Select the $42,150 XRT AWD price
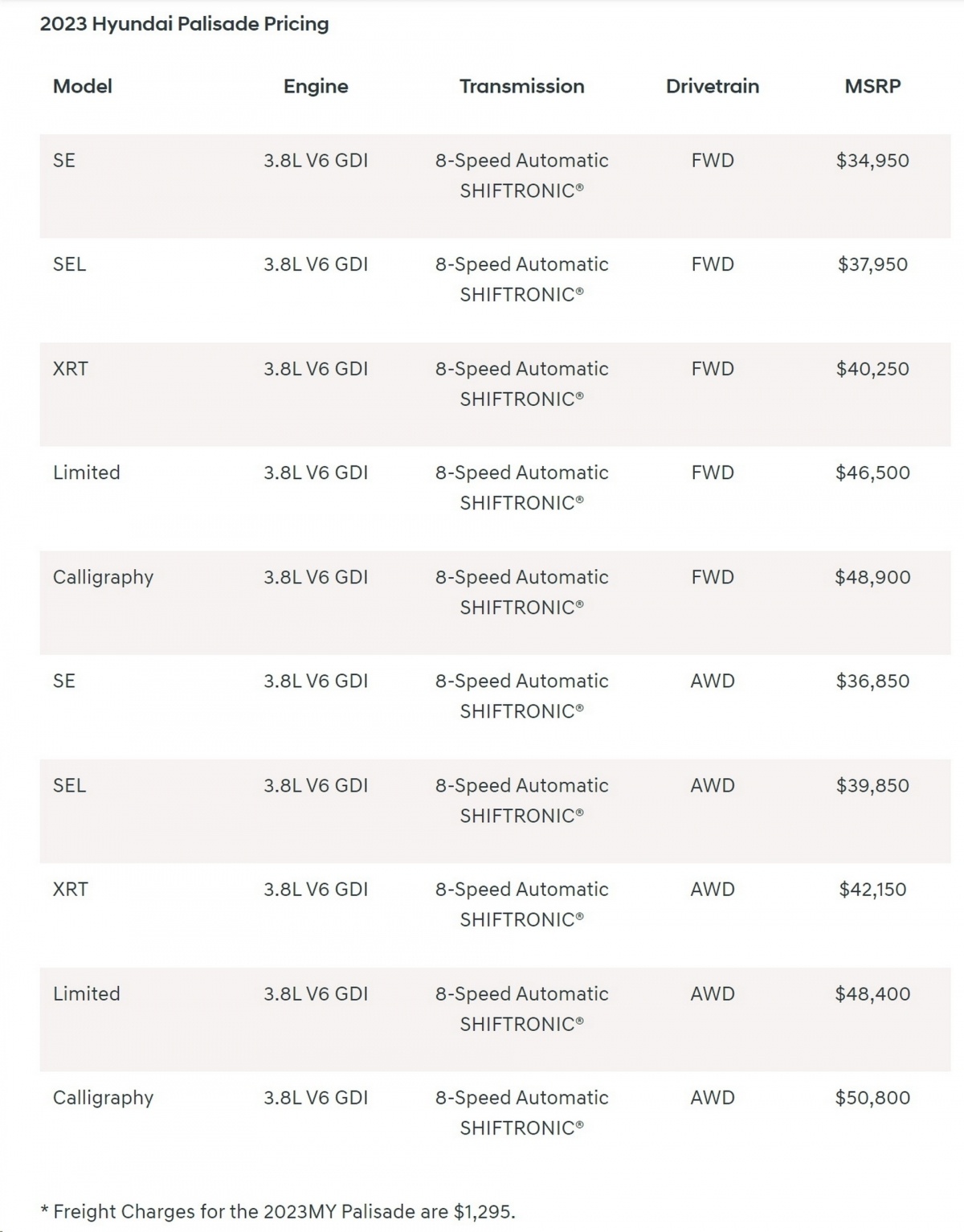 (872, 889)
